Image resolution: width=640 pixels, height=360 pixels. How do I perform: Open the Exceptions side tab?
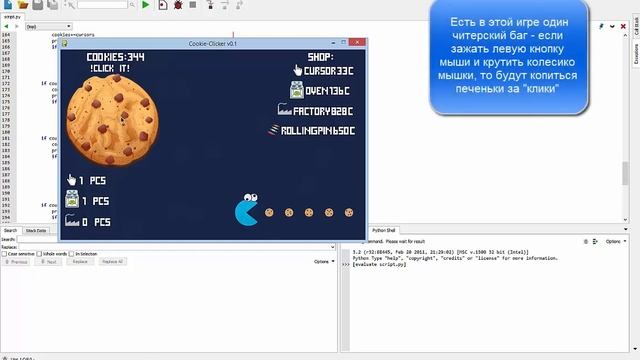point(636,54)
